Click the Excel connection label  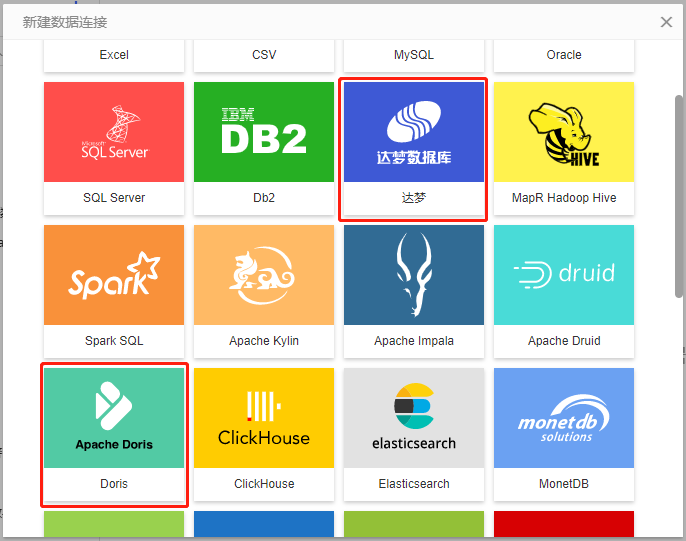[x=114, y=55]
